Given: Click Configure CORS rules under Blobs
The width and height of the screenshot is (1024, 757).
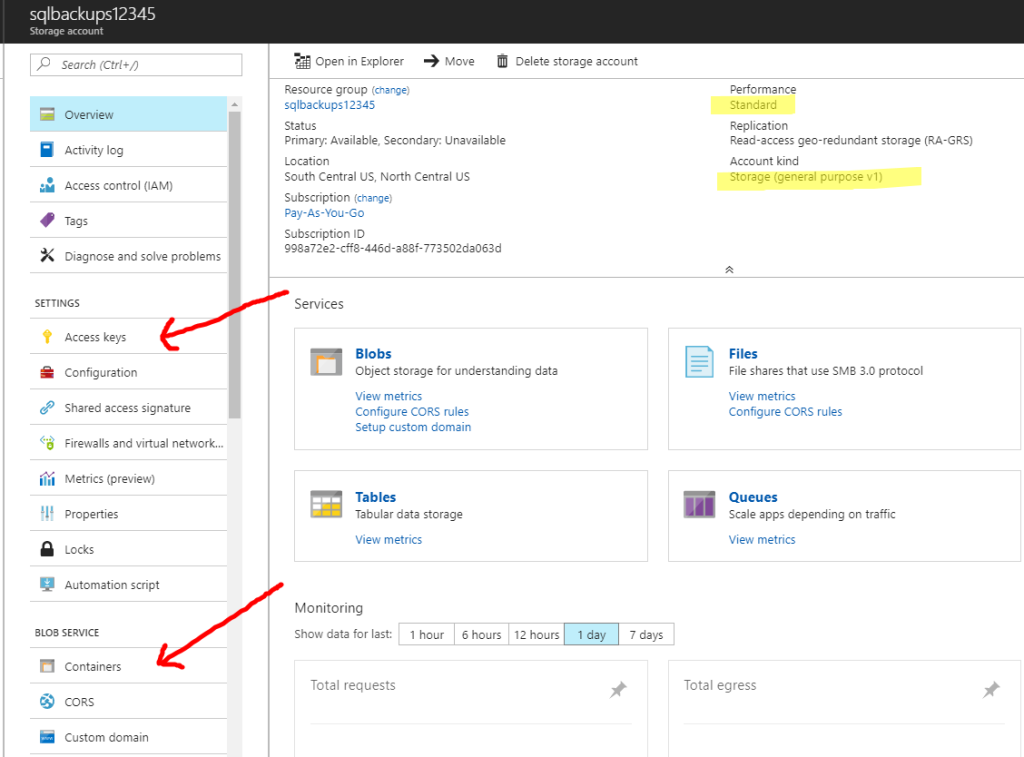Looking at the screenshot, I should click(412, 411).
